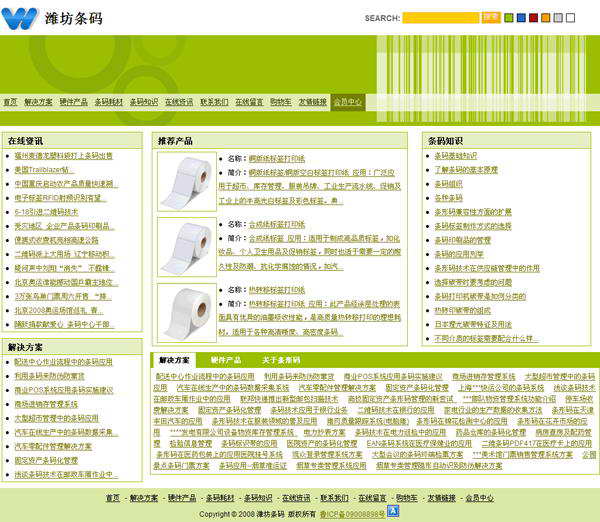The width and height of the screenshot is (600, 522).
Task: Open 条码耗材 in the top navigation bar
Action: tap(109, 102)
